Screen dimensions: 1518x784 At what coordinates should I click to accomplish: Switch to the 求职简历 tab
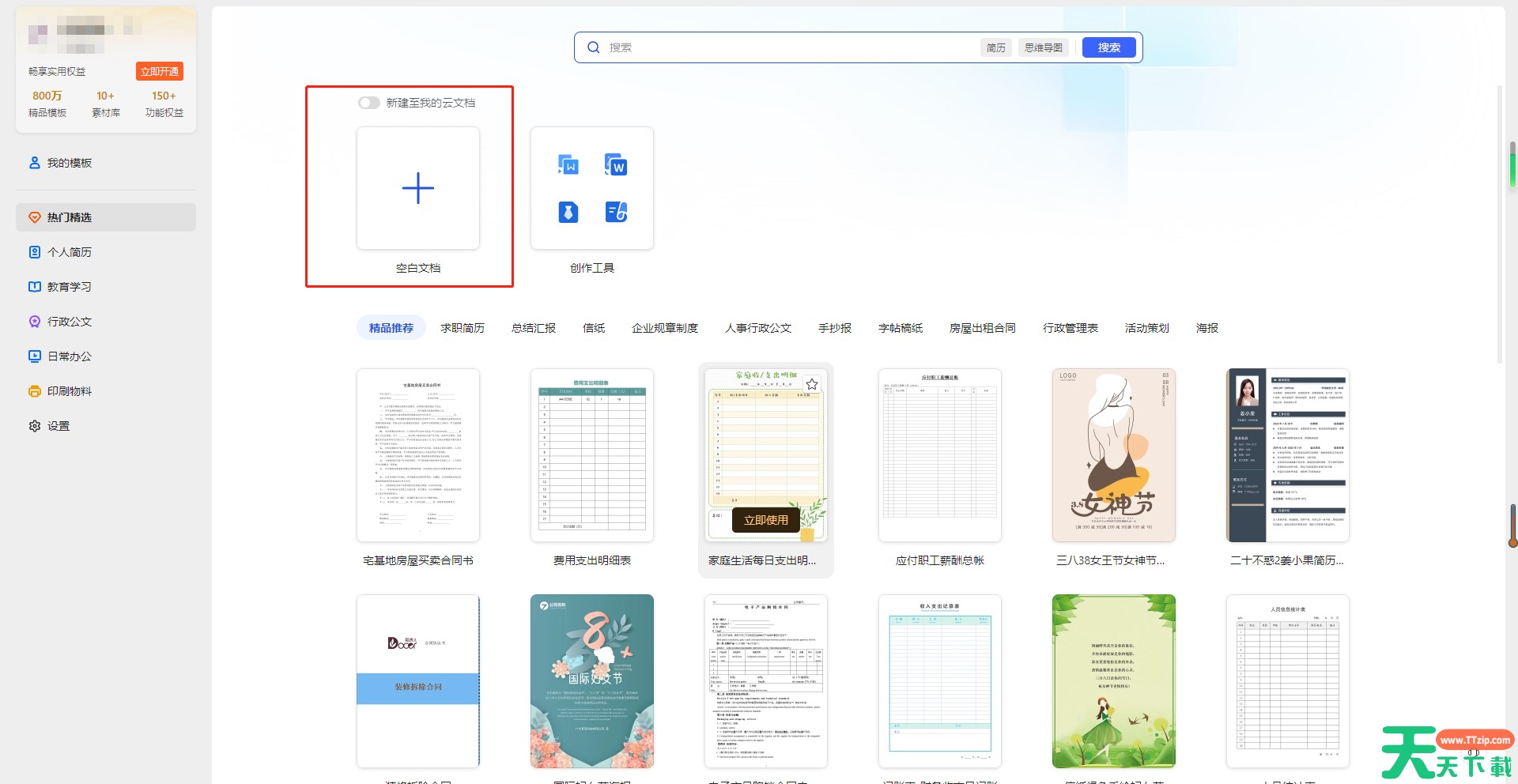point(463,328)
